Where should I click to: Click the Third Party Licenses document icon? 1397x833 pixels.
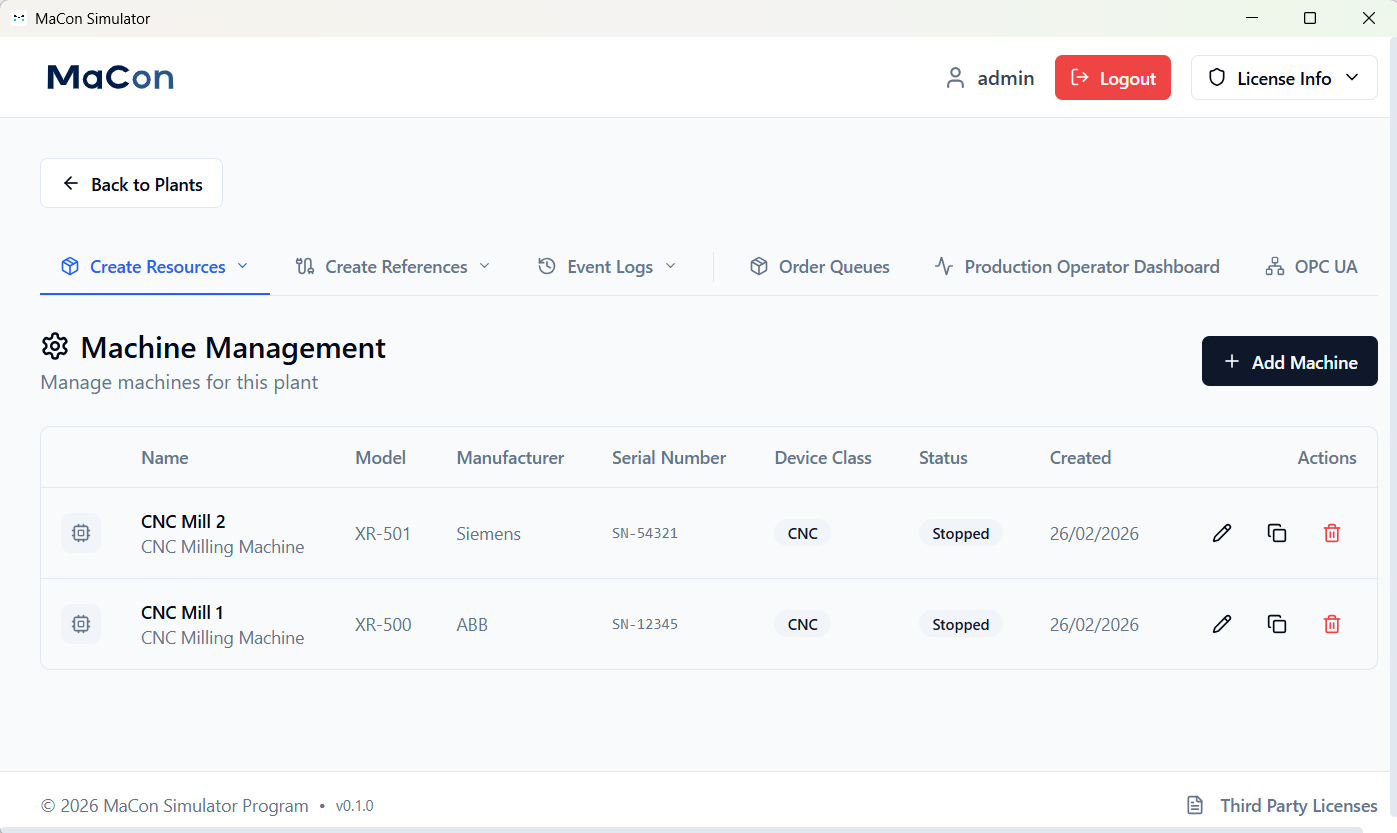(x=1194, y=805)
